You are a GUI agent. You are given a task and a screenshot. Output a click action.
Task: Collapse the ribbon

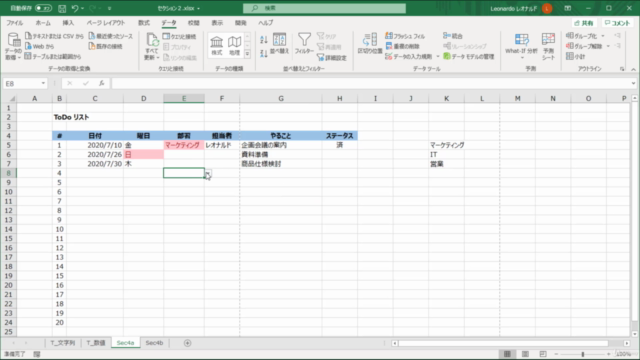pos(633,69)
